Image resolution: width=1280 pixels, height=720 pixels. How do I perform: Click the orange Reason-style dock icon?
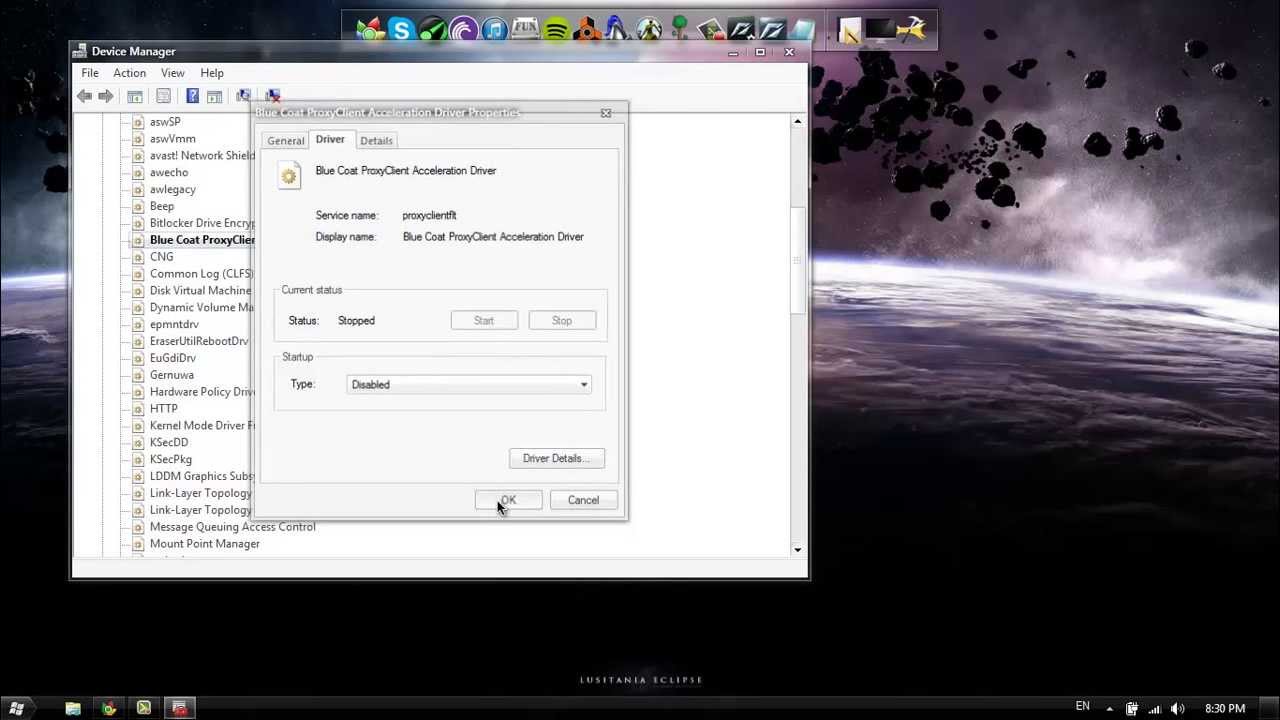[x=587, y=30]
